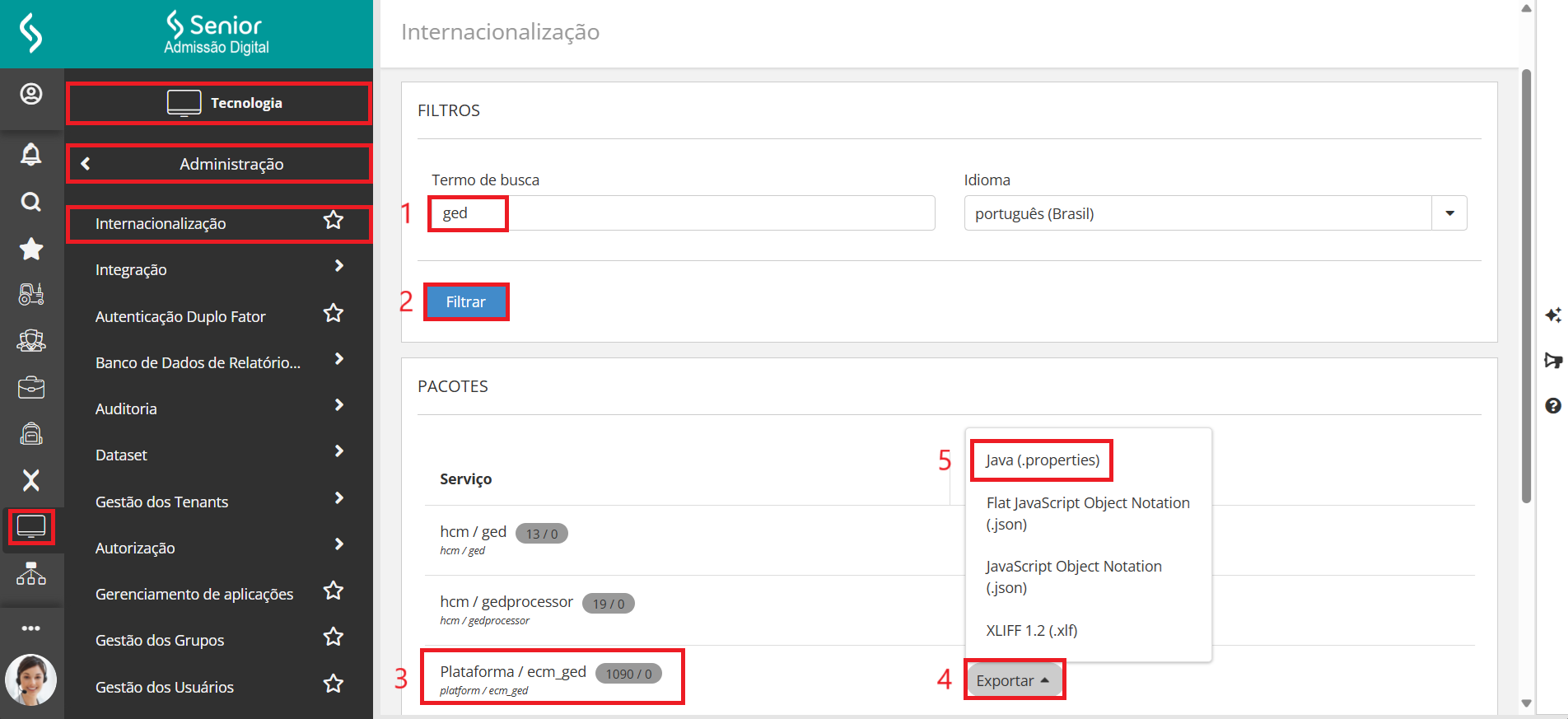The height and width of the screenshot is (719, 1568).
Task: Open Gestão dos Grupos menu item
Action: [160, 640]
